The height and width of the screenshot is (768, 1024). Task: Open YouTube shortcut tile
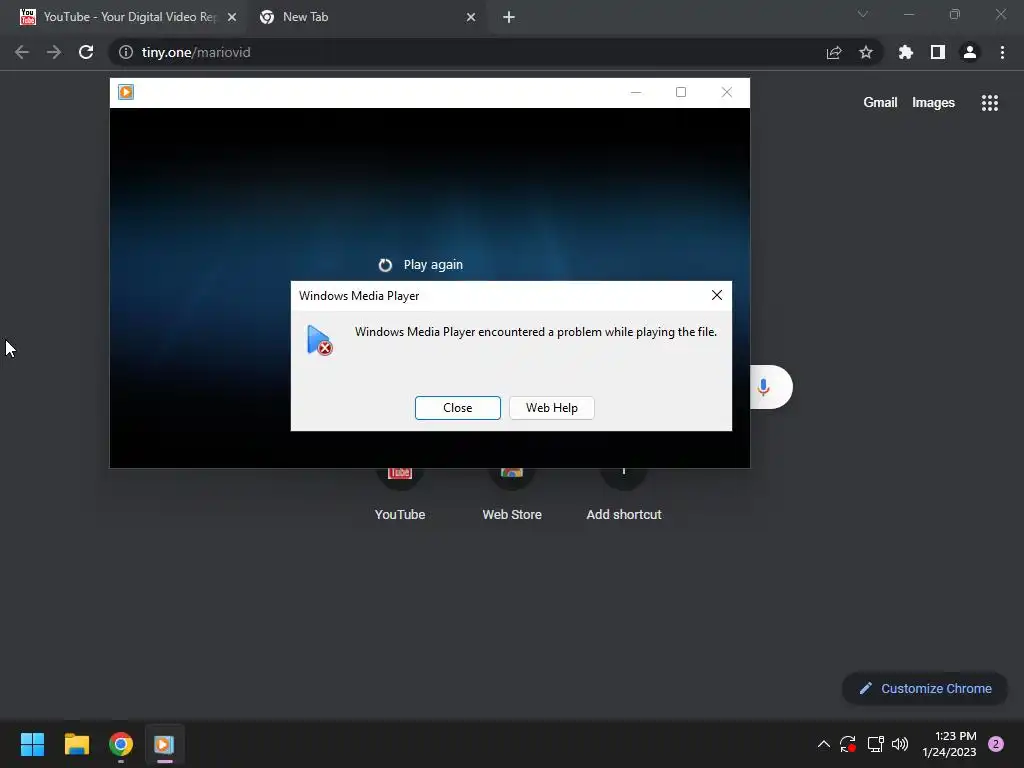(x=400, y=494)
